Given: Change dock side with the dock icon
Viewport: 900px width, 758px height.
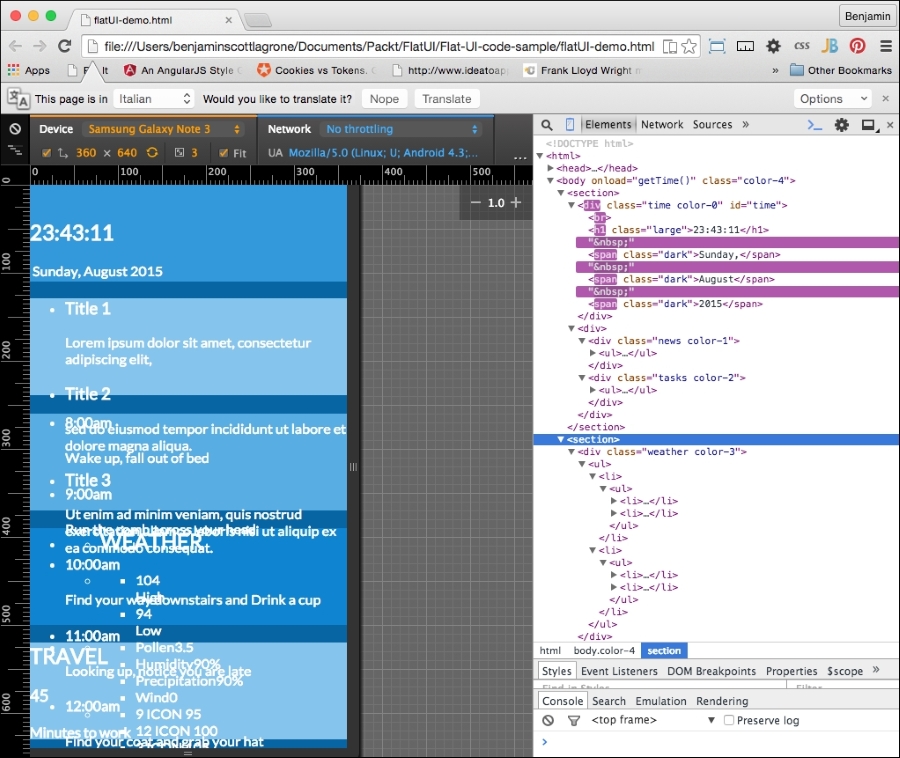Looking at the screenshot, I should 866,124.
